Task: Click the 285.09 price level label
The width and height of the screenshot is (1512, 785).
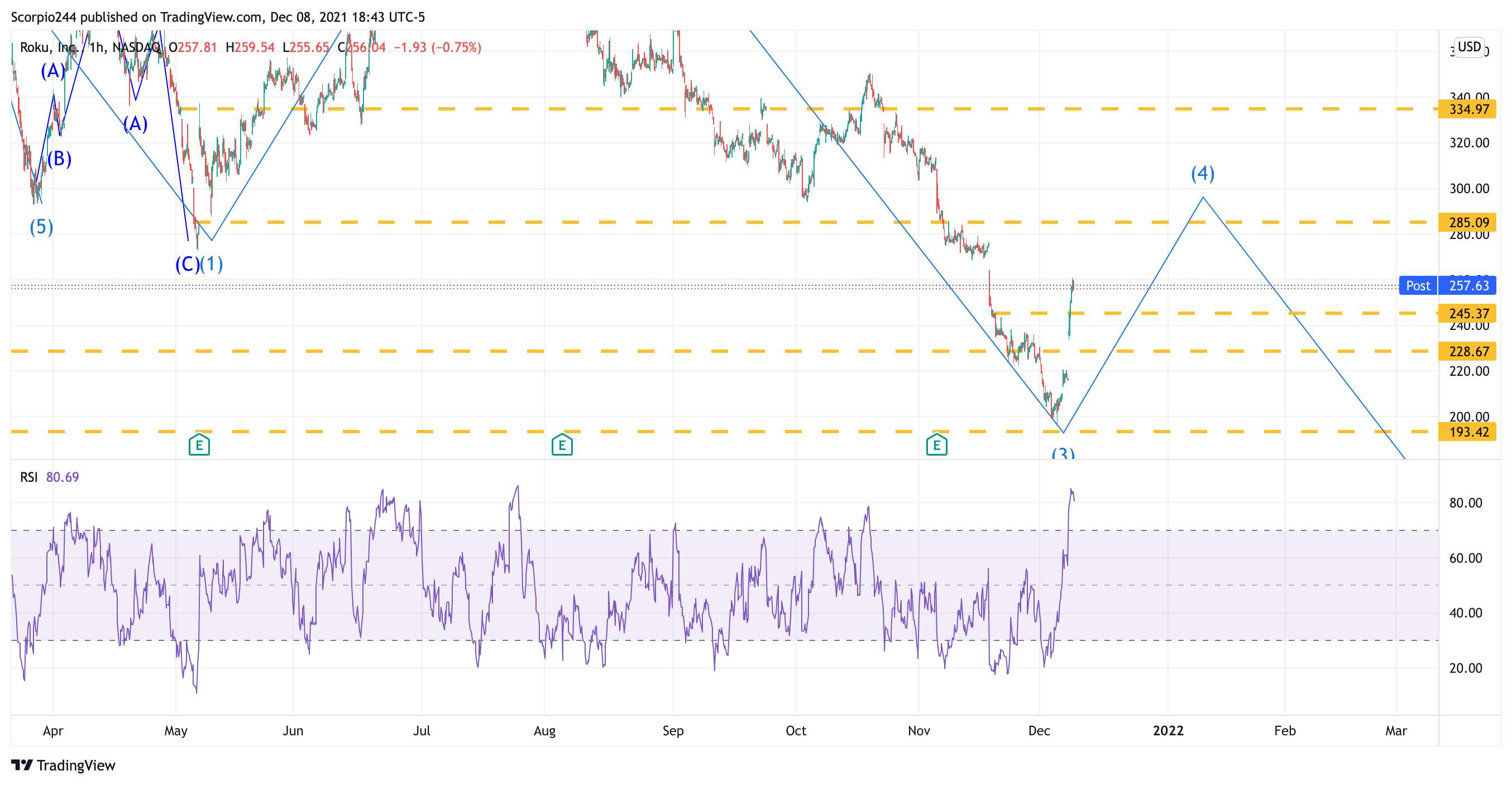Action: (1468, 223)
